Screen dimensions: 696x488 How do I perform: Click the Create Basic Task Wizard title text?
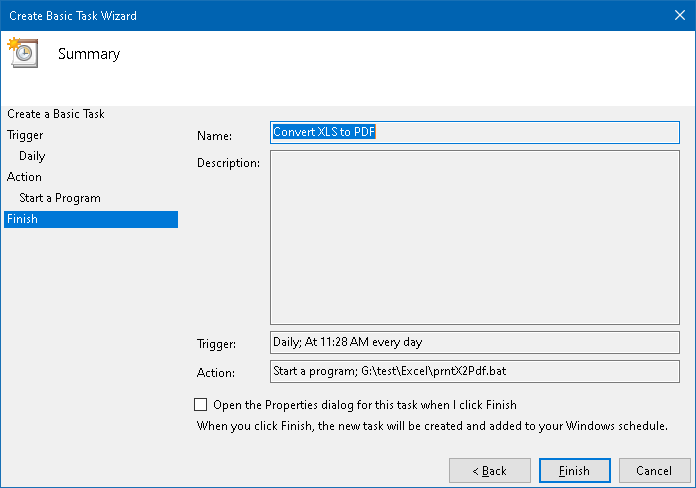pos(73,16)
